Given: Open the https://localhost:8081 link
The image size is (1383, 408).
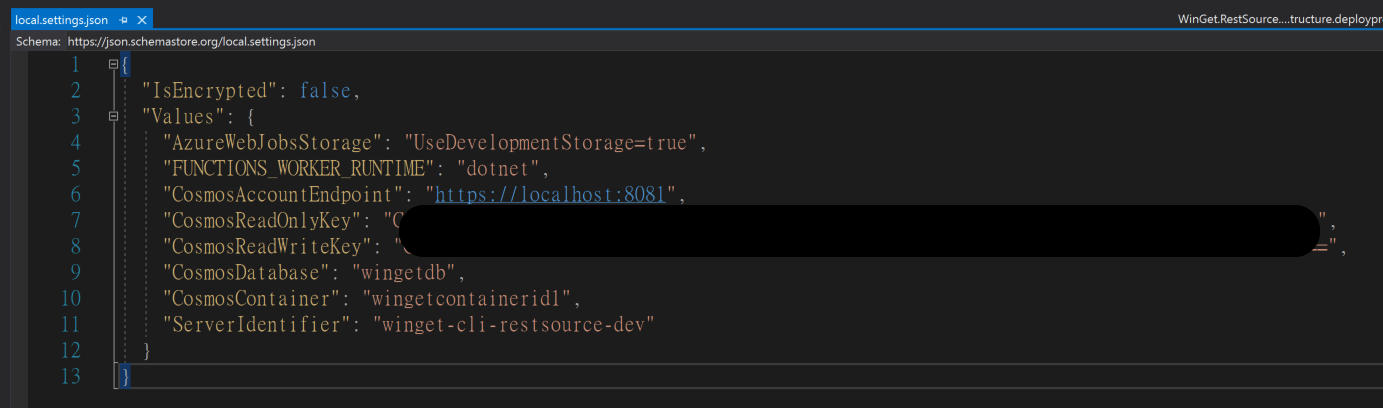Looking at the screenshot, I should 551,194.
